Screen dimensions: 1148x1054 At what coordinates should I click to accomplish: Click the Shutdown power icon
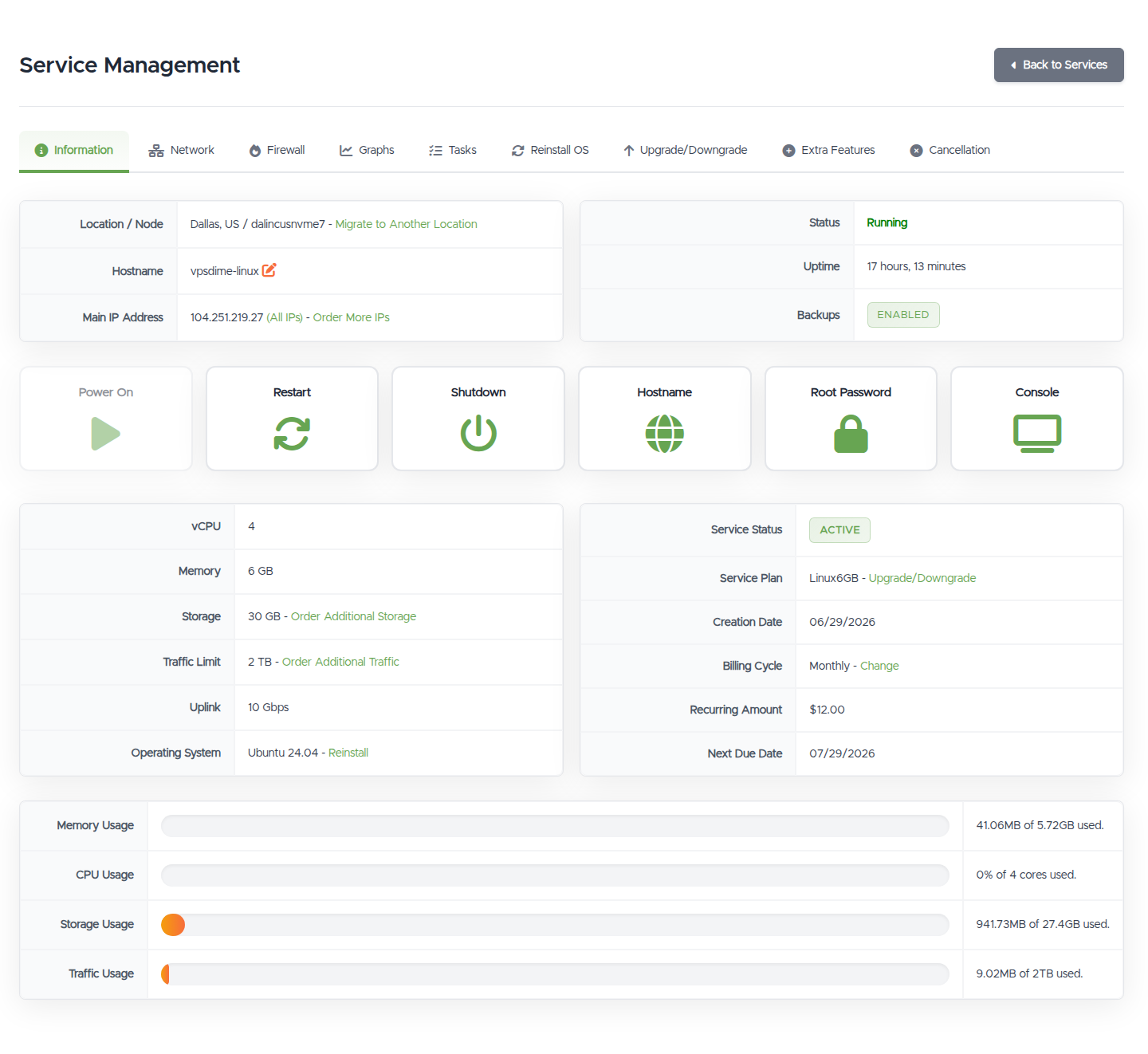pos(478,433)
